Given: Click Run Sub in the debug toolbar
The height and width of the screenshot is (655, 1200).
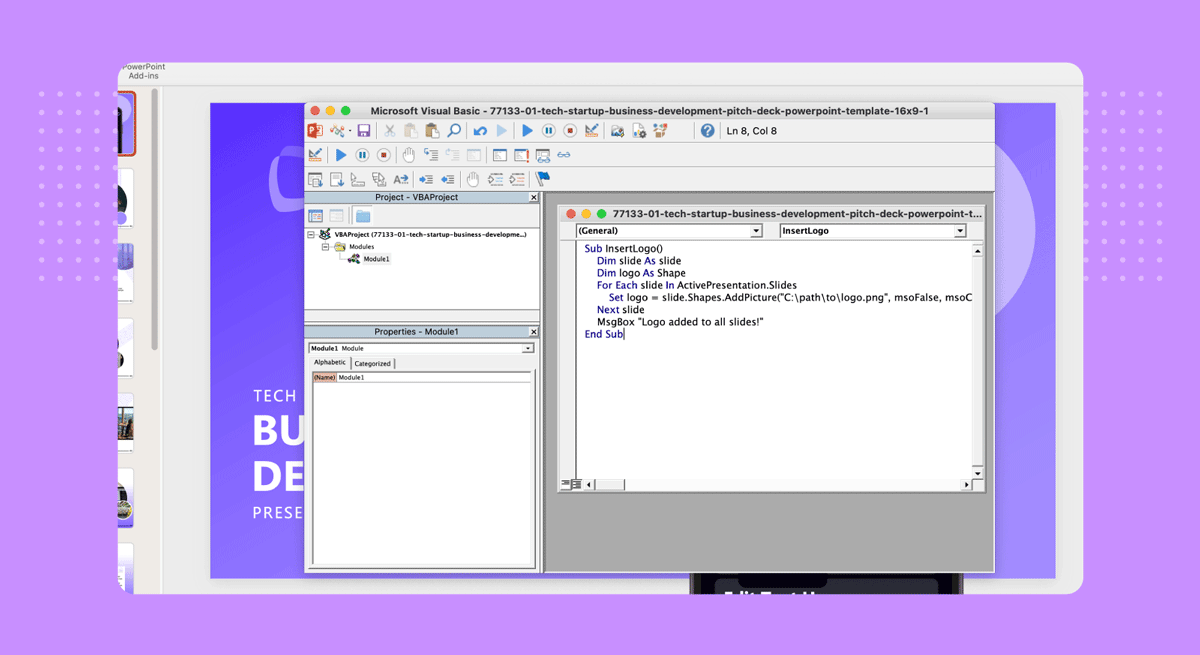Looking at the screenshot, I should point(341,155).
